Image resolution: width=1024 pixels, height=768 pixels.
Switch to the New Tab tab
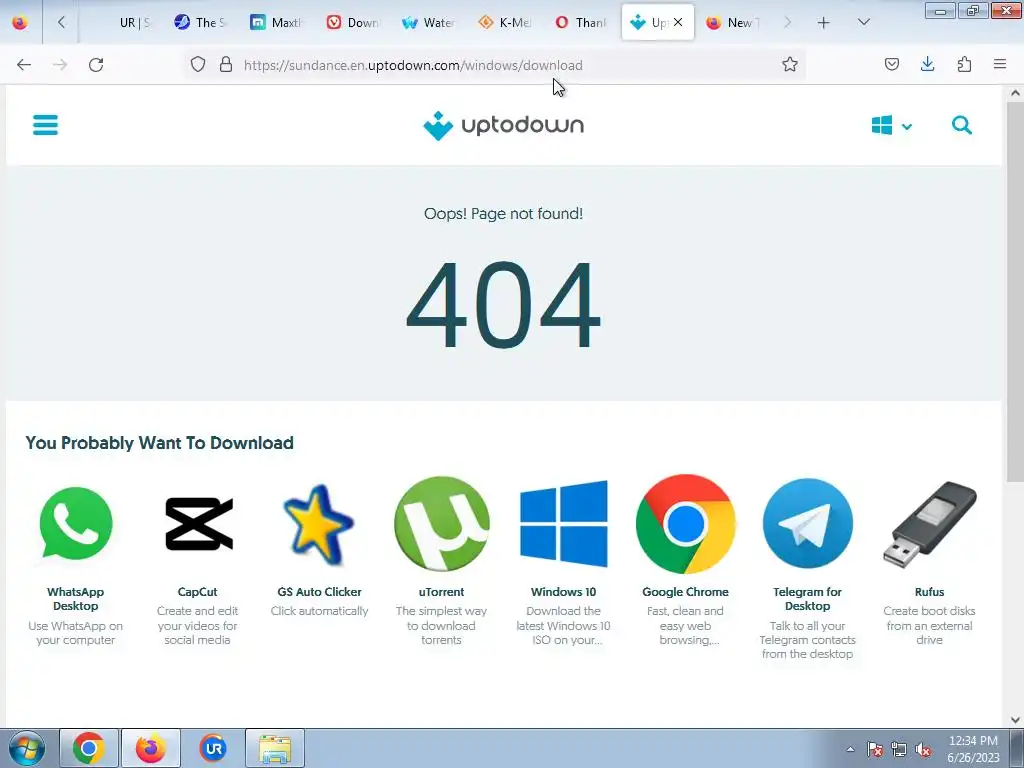(x=732, y=23)
